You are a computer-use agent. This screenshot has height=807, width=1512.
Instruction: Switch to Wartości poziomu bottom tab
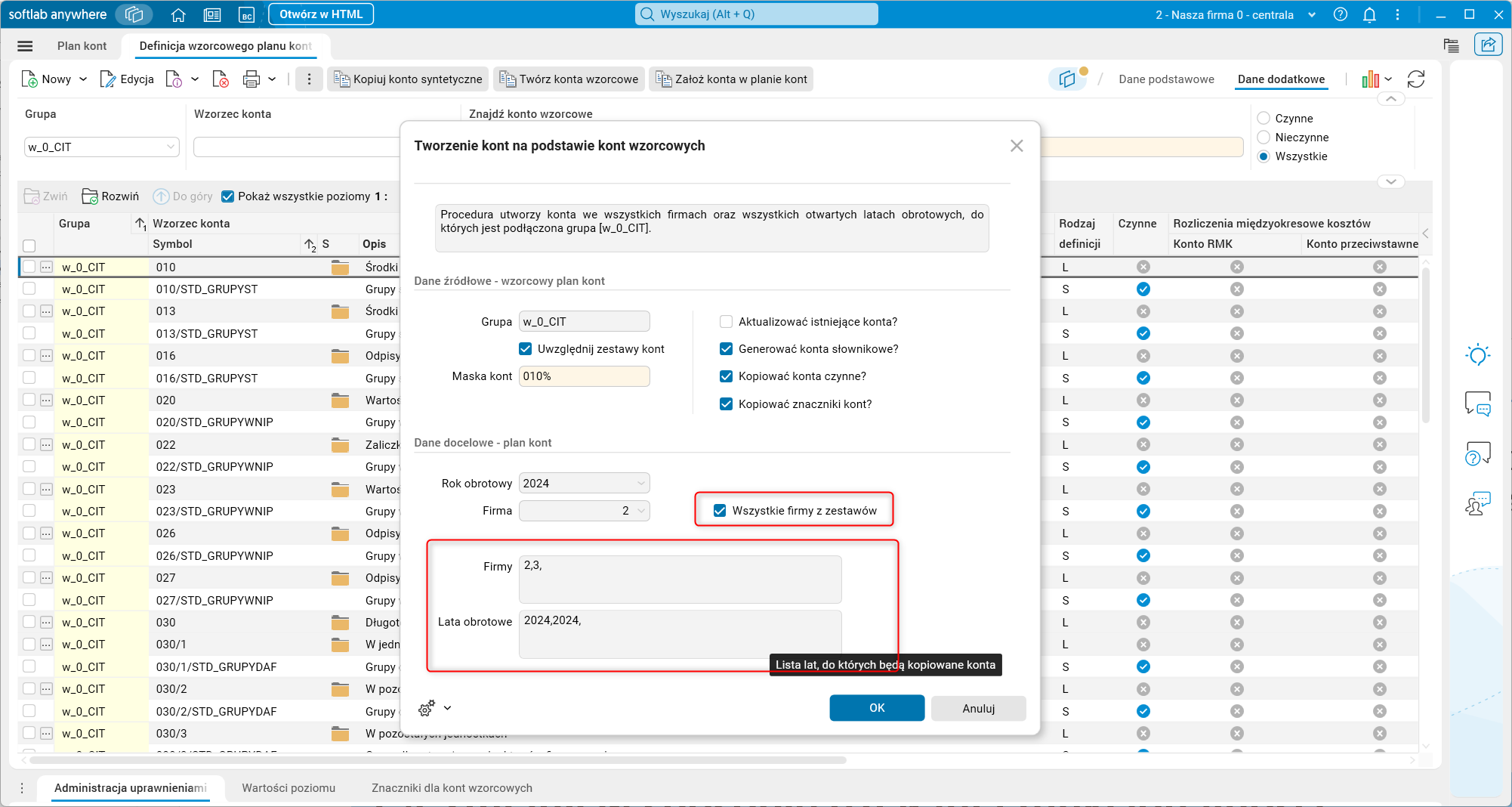[289, 788]
